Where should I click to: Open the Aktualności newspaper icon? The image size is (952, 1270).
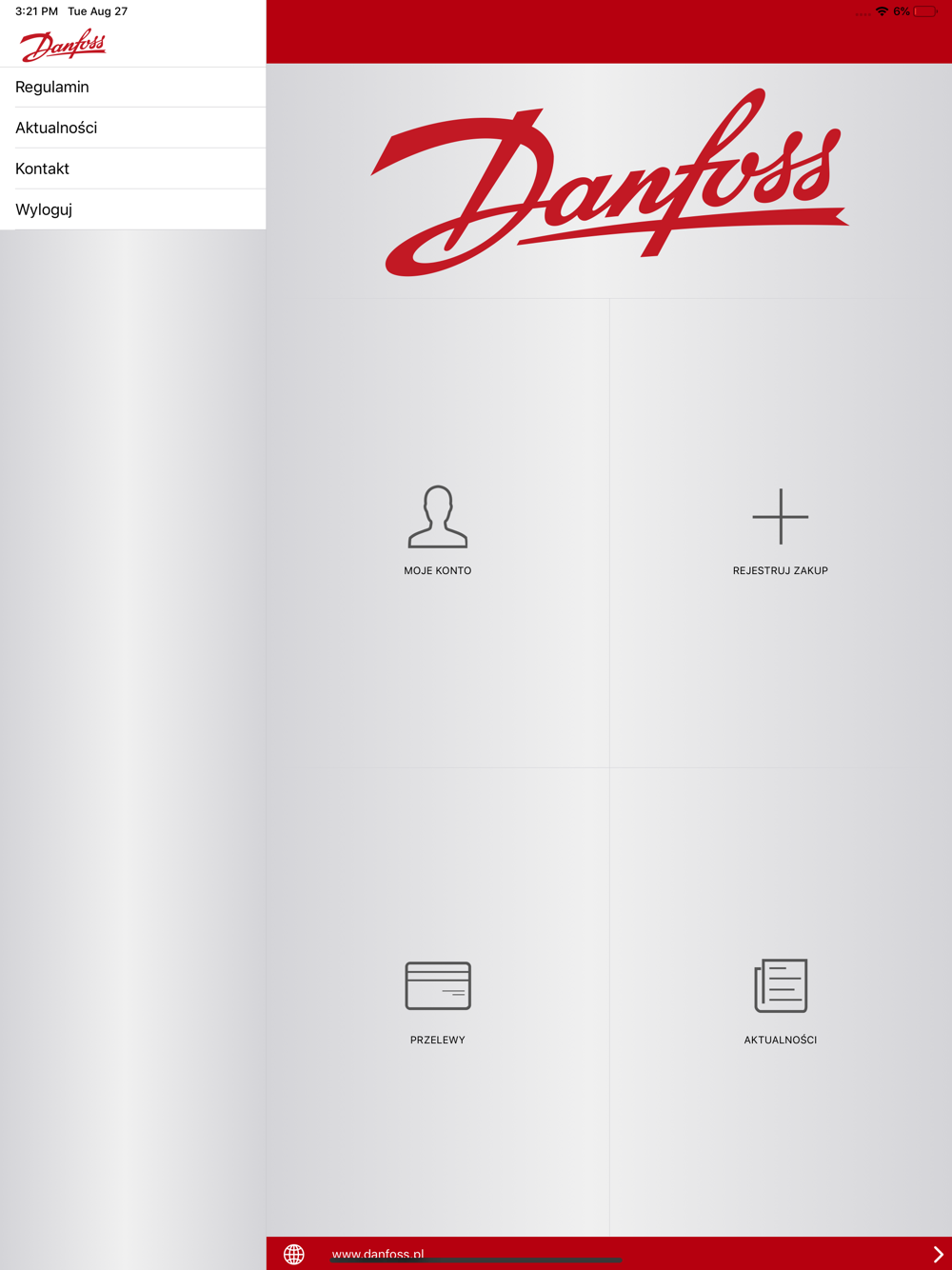click(781, 985)
